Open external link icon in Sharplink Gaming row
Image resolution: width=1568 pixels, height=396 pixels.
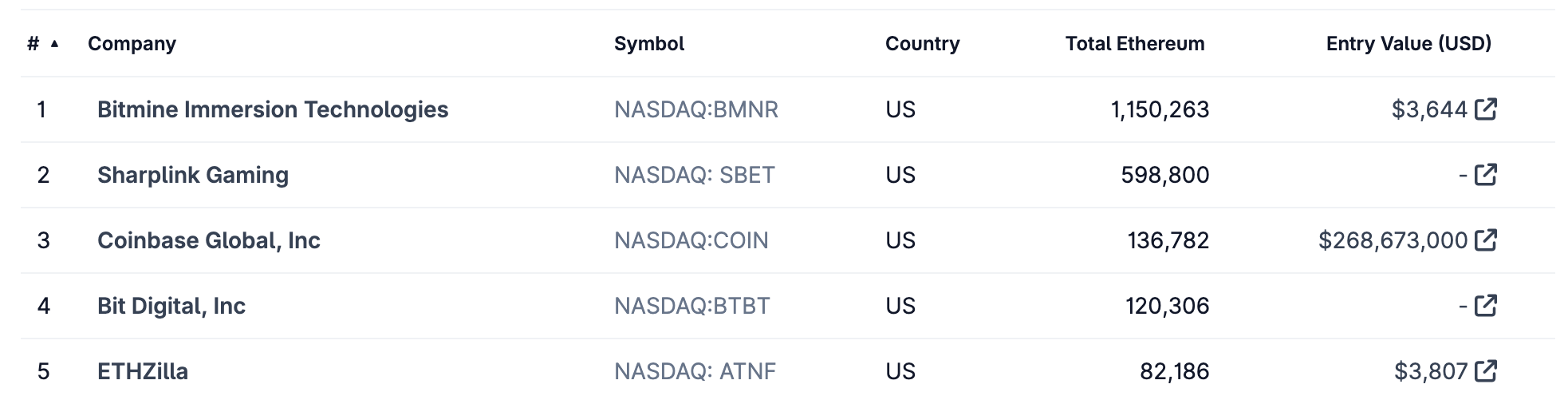click(x=1486, y=174)
